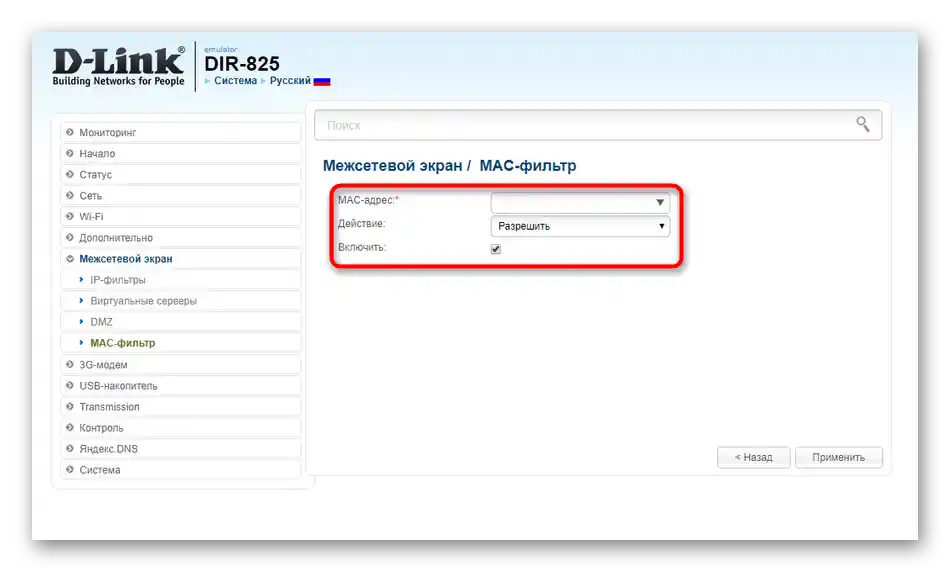950x572 pixels.
Task: Expand the Дополнительно section
Action: pyautogui.click(x=181, y=238)
